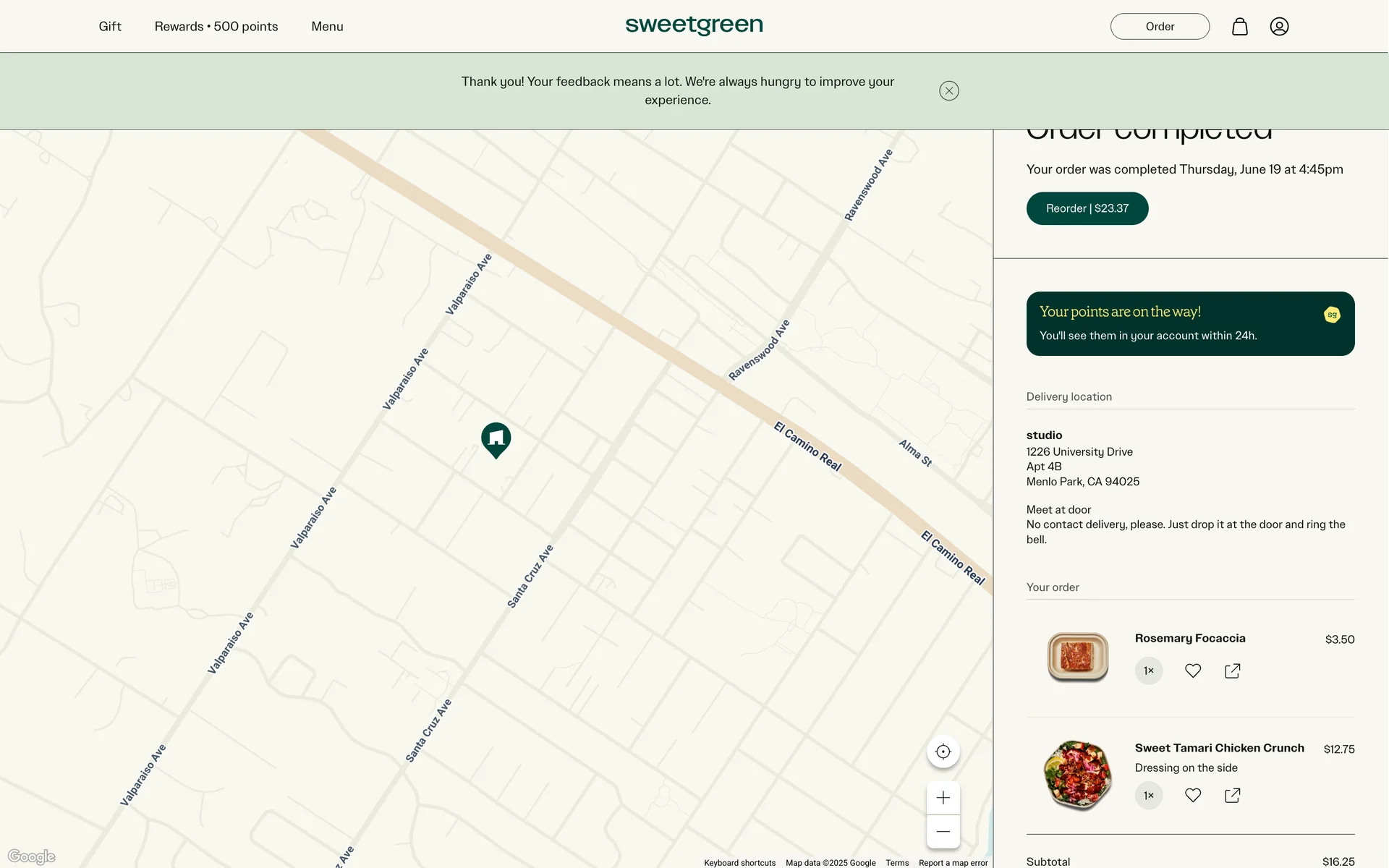Open the Gift page
1389x868 pixels.
pos(110,27)
